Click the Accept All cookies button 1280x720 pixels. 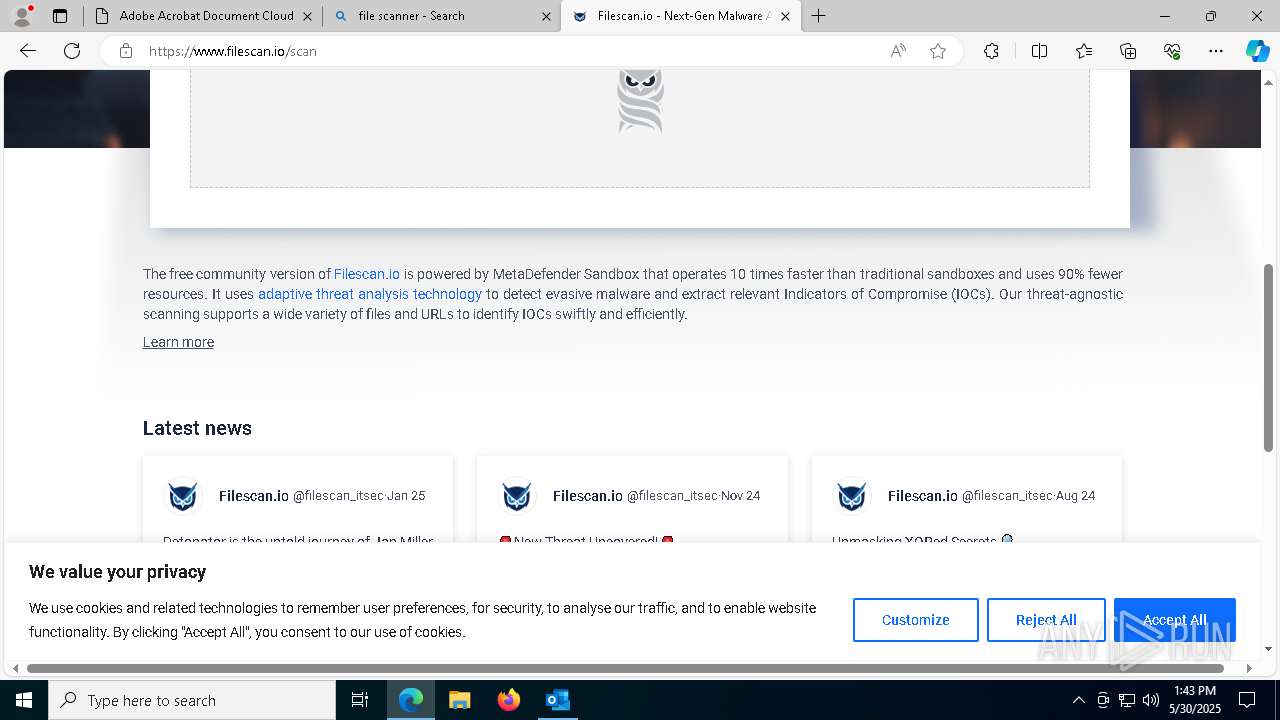point(1175,620)
